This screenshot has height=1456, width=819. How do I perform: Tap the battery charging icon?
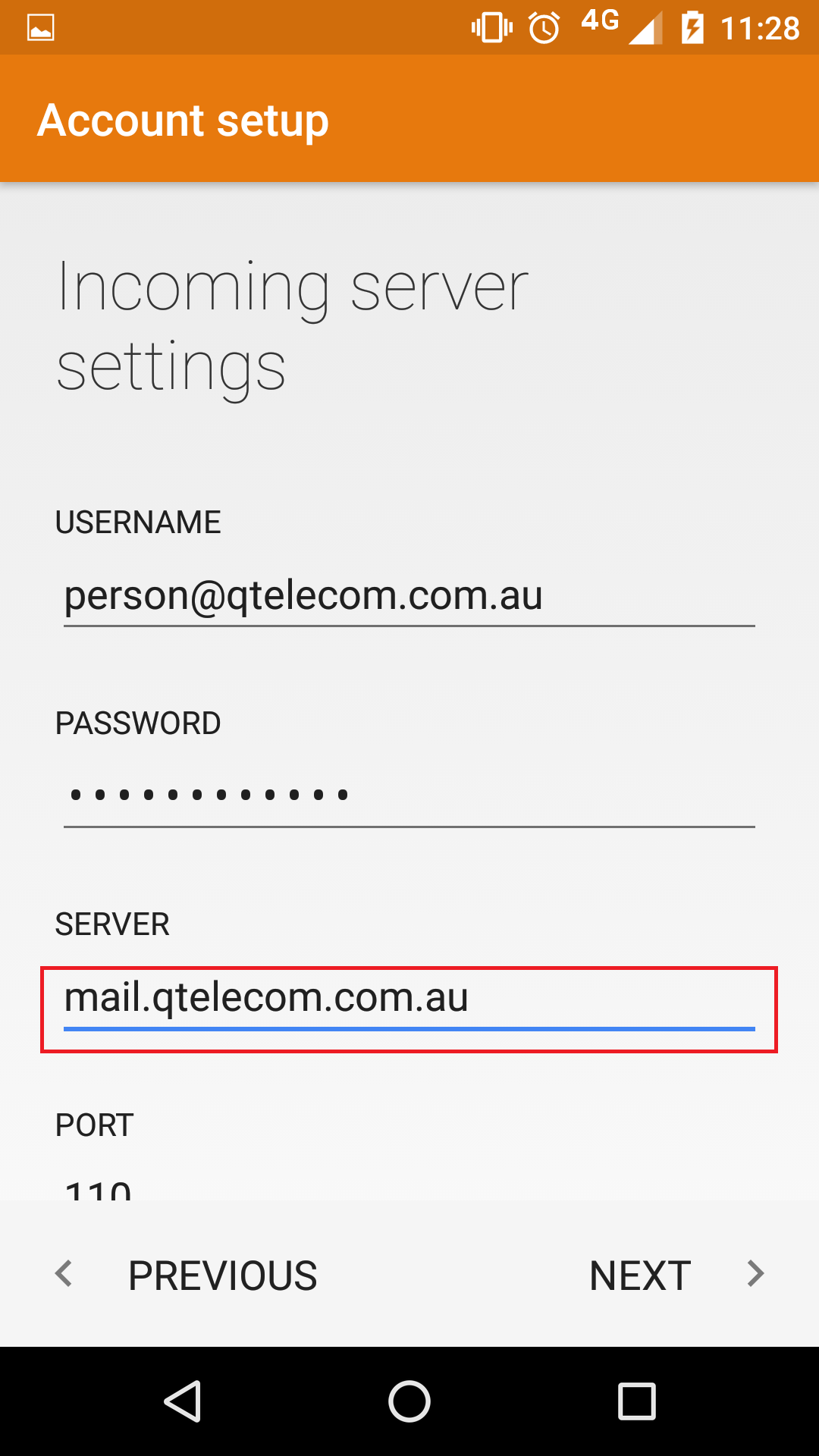(x=692, y=28)
